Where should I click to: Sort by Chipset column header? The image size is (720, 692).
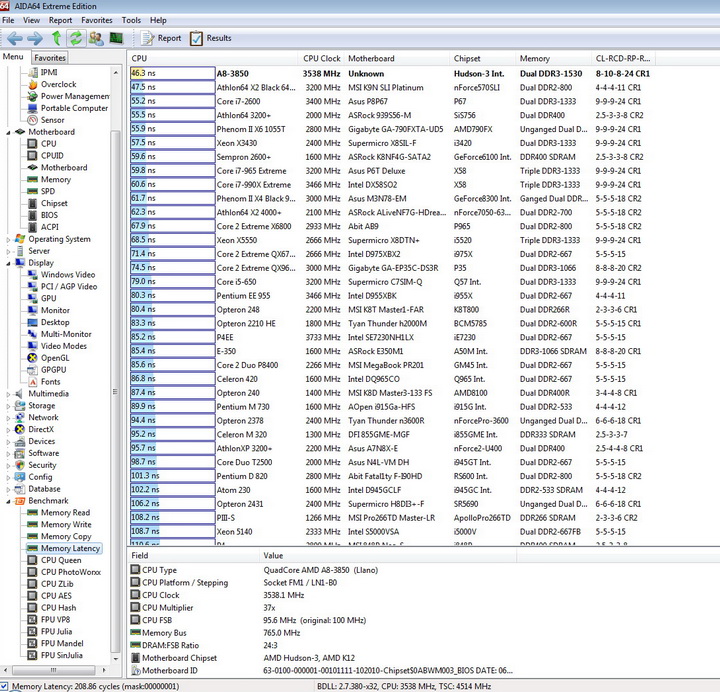point(482,59)
